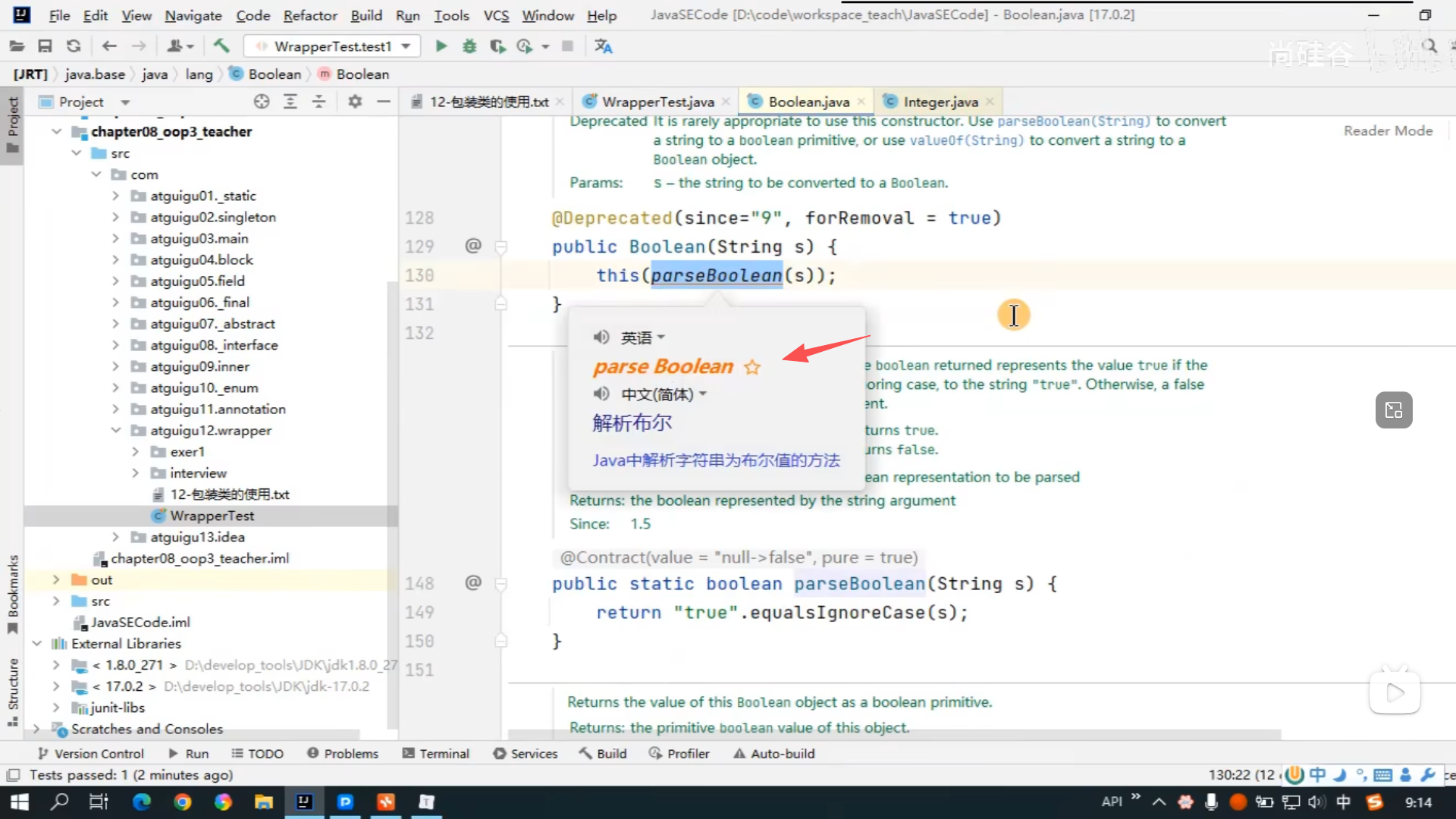
Task: Click Synchronize refresh icon in toolbar
Action: [x=74, y=46]
